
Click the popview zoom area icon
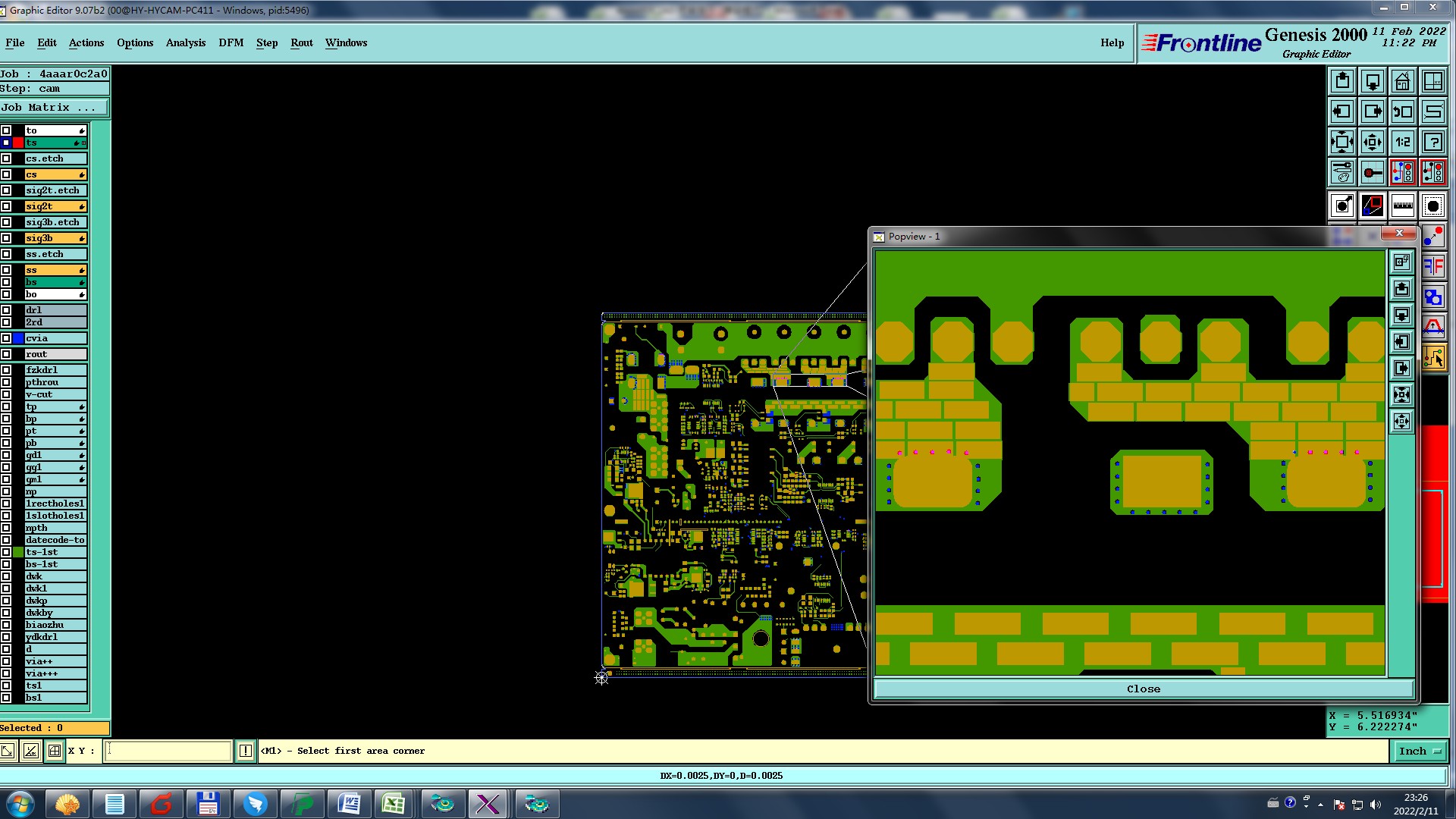(1373, 206)
